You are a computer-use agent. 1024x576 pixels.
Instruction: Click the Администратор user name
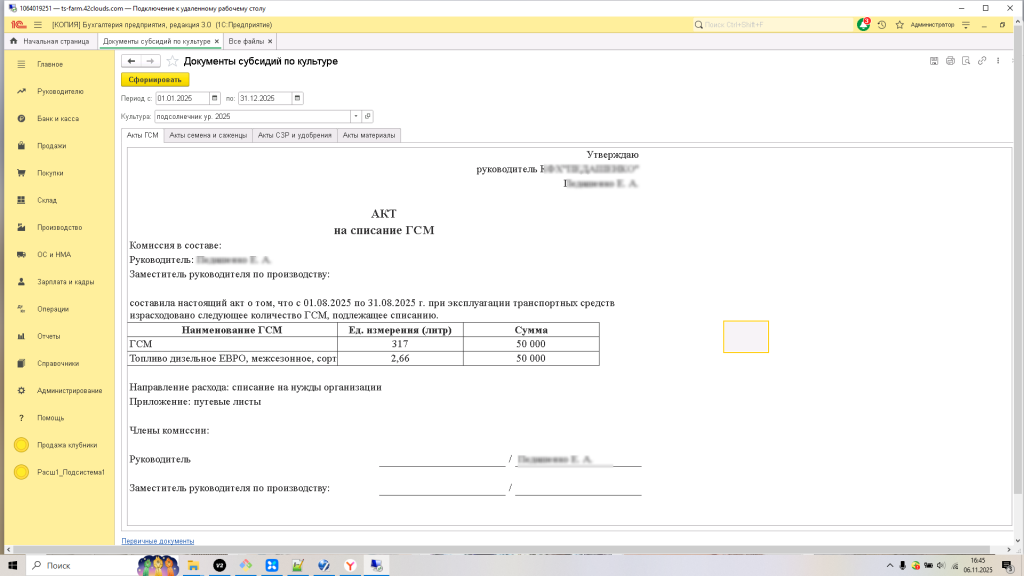(932, 25)
